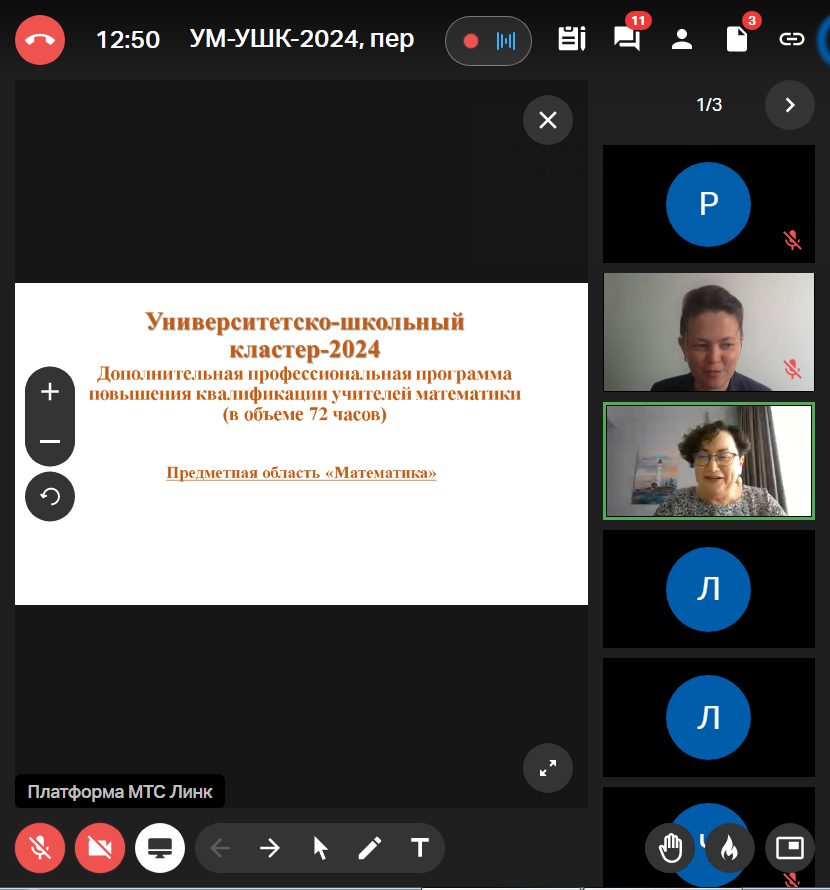
Task: Toggle screen sharing
Action: [x=160, y=848]
